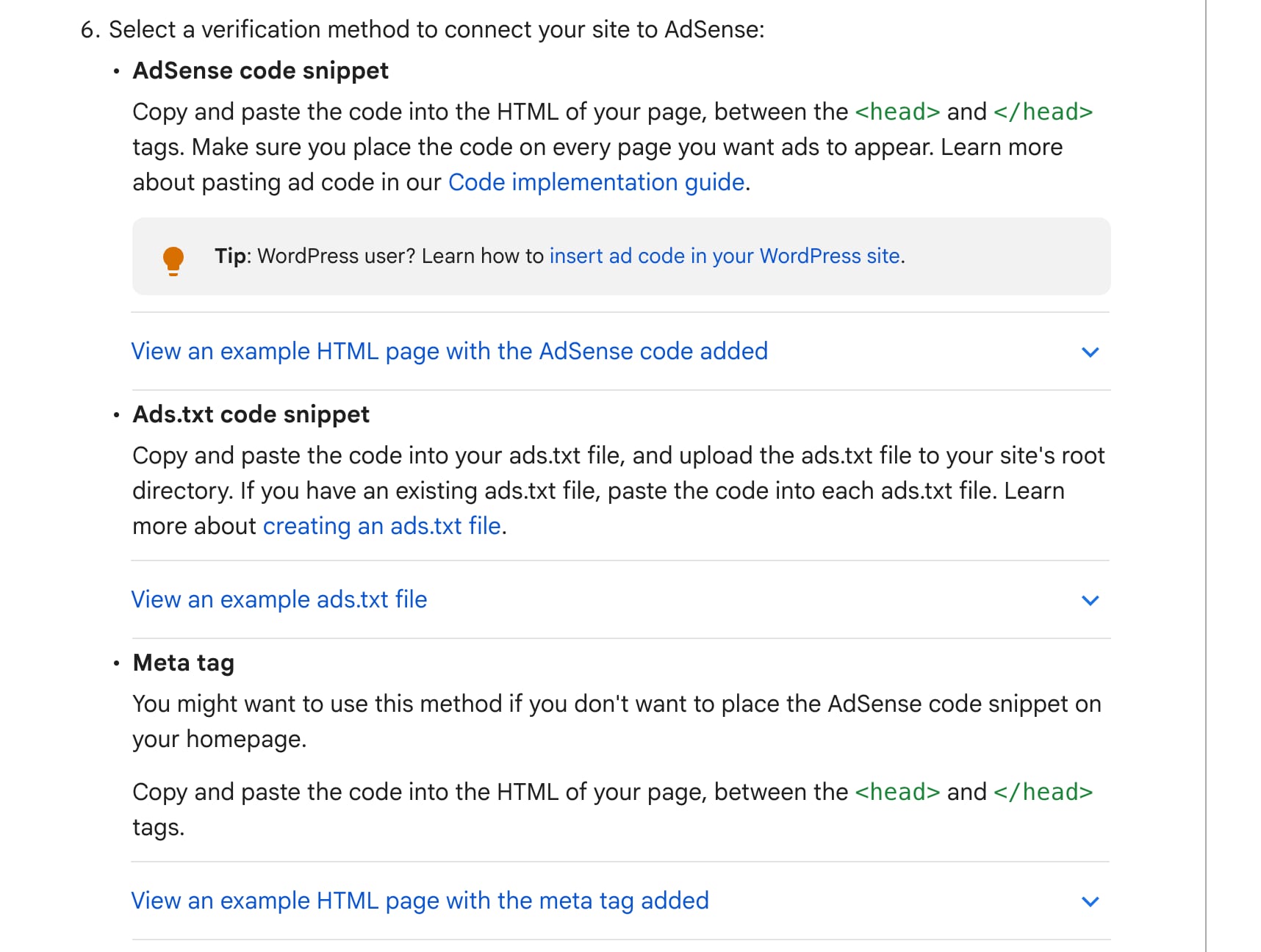Click green <head> tag in Meta tag section

[x=897, y=792]
